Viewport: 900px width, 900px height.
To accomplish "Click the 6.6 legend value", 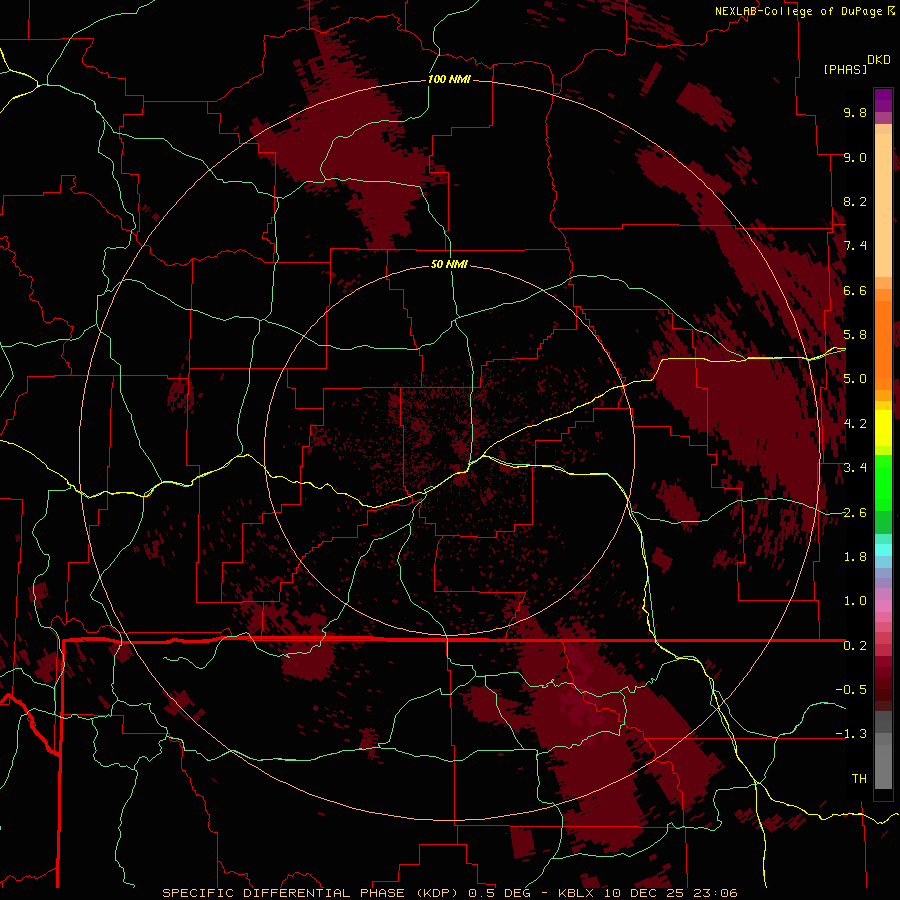I will (855, 290).
